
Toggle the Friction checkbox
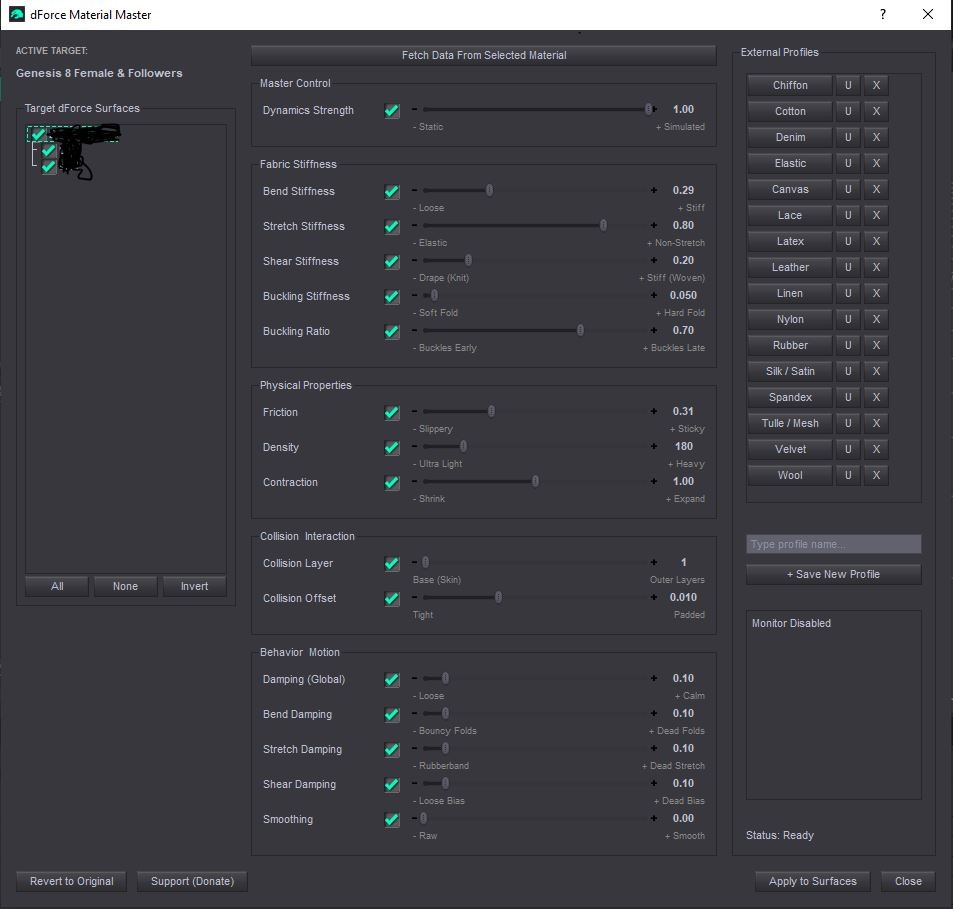click(392, 413)
